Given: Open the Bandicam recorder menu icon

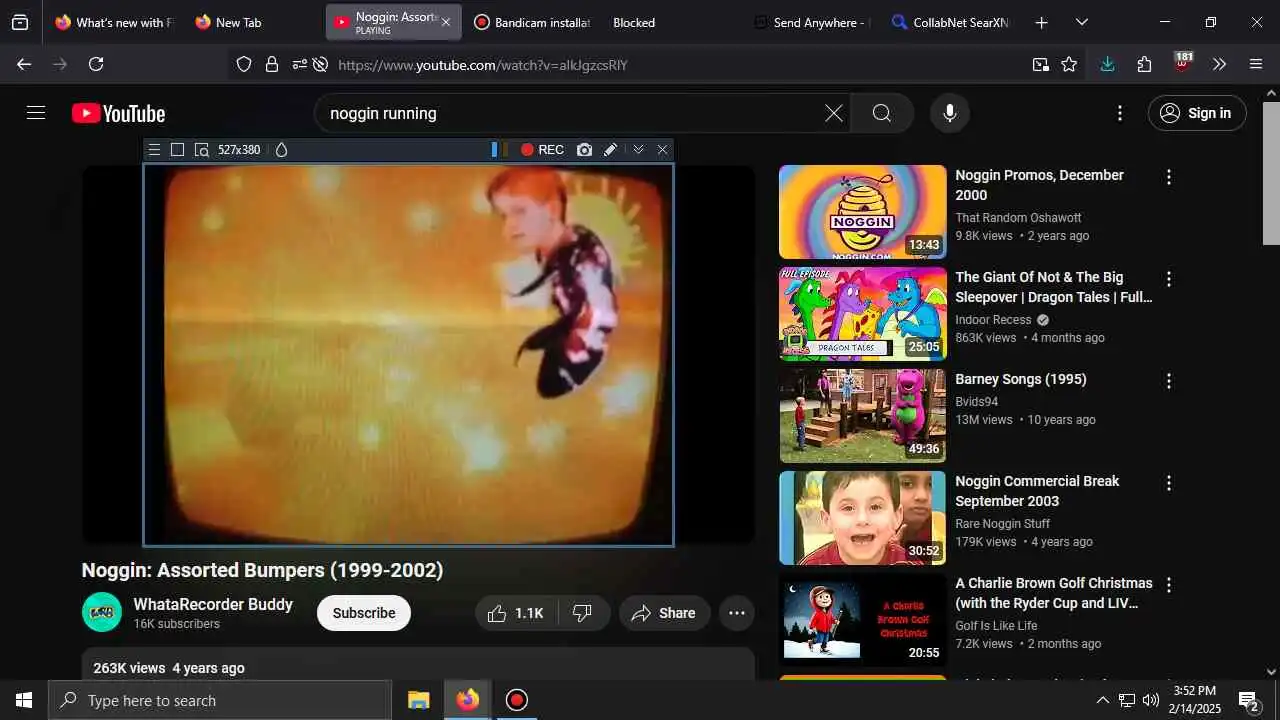Looking at the screenshot, I should [x=154, y=150].
